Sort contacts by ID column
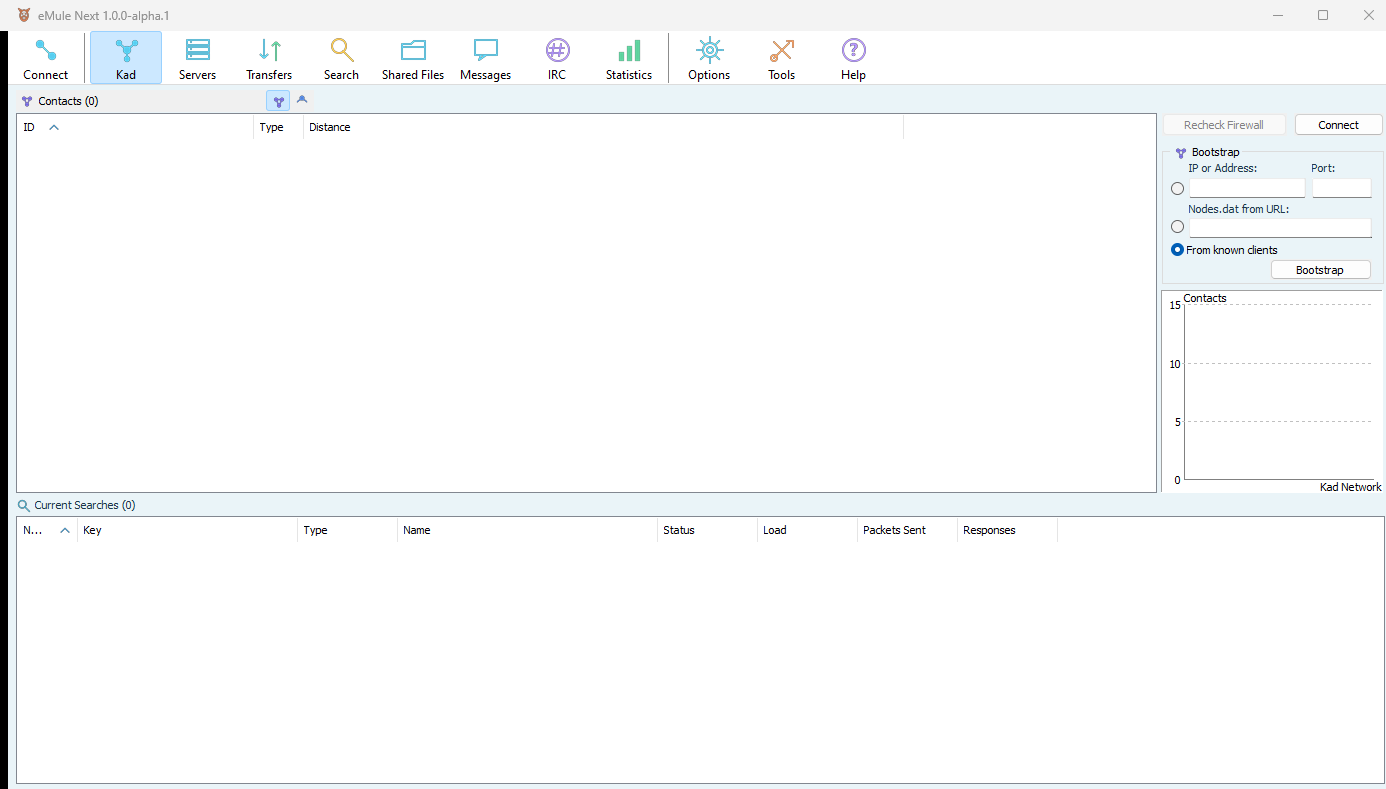Image resolution: width=1386 pixels, height=789 pixels. click(x=135, y=127)
